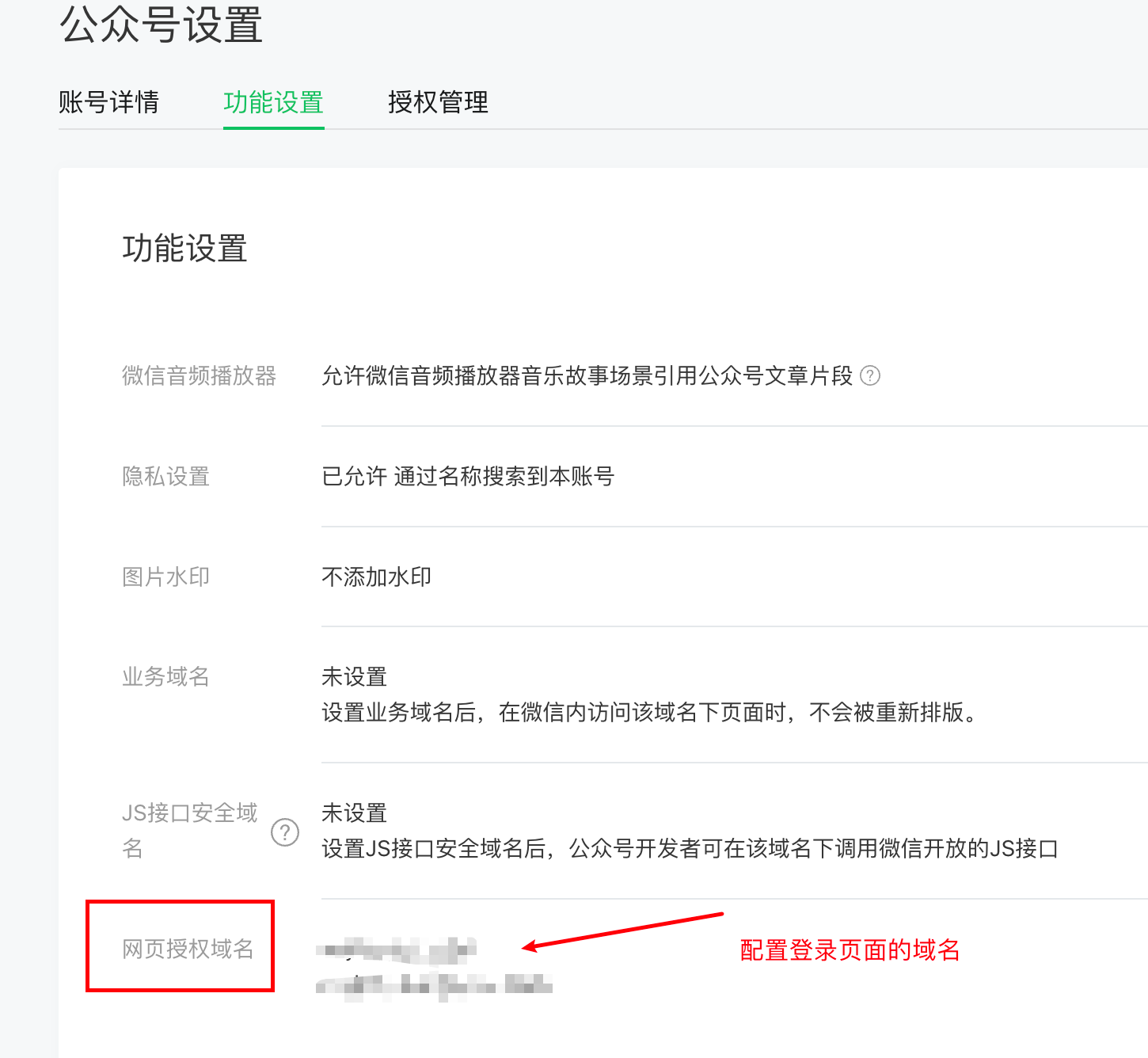
Task: Select the 功能设置 tab
Action: 273,102
